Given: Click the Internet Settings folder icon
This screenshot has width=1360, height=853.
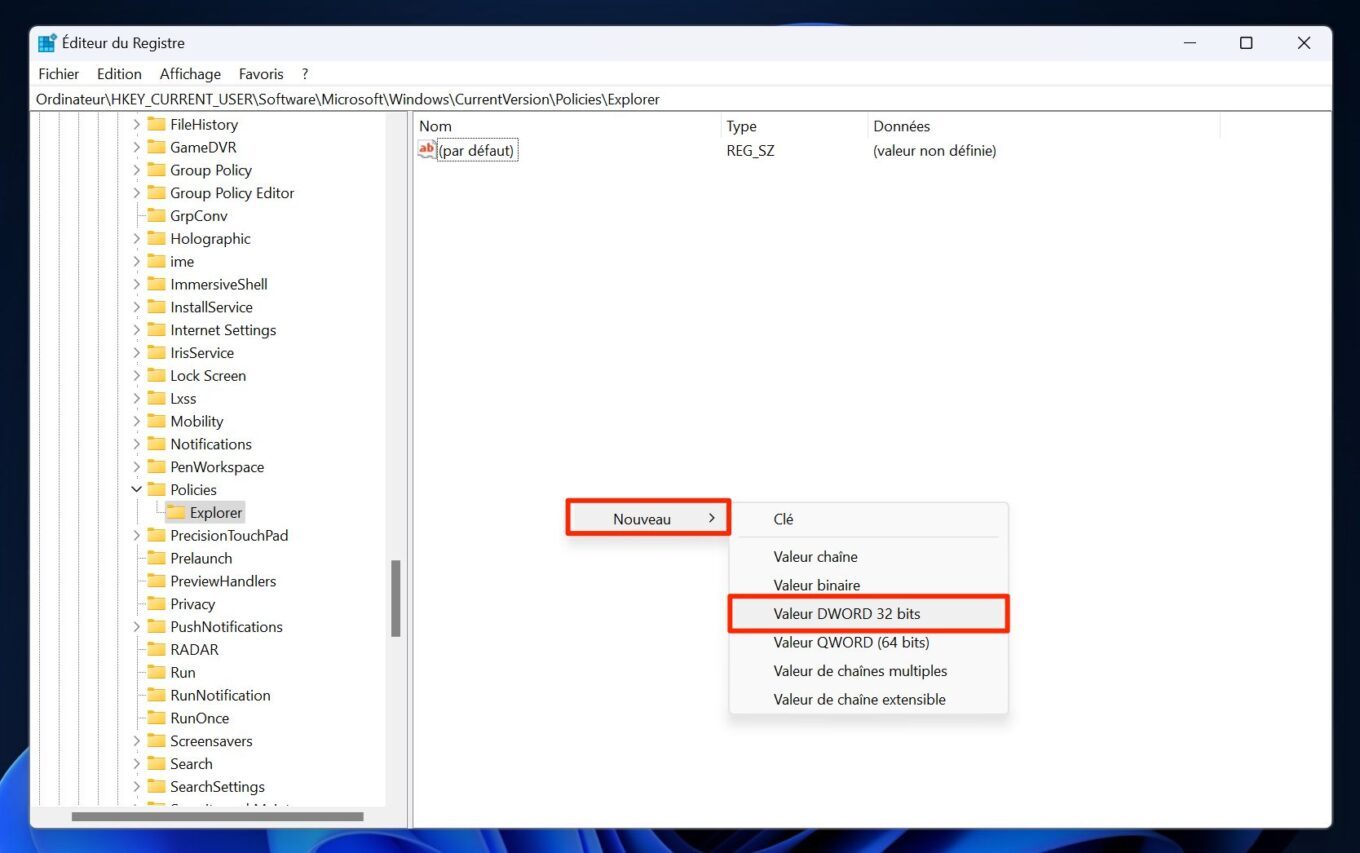Looking at the screenshot, I should point(156,330).
